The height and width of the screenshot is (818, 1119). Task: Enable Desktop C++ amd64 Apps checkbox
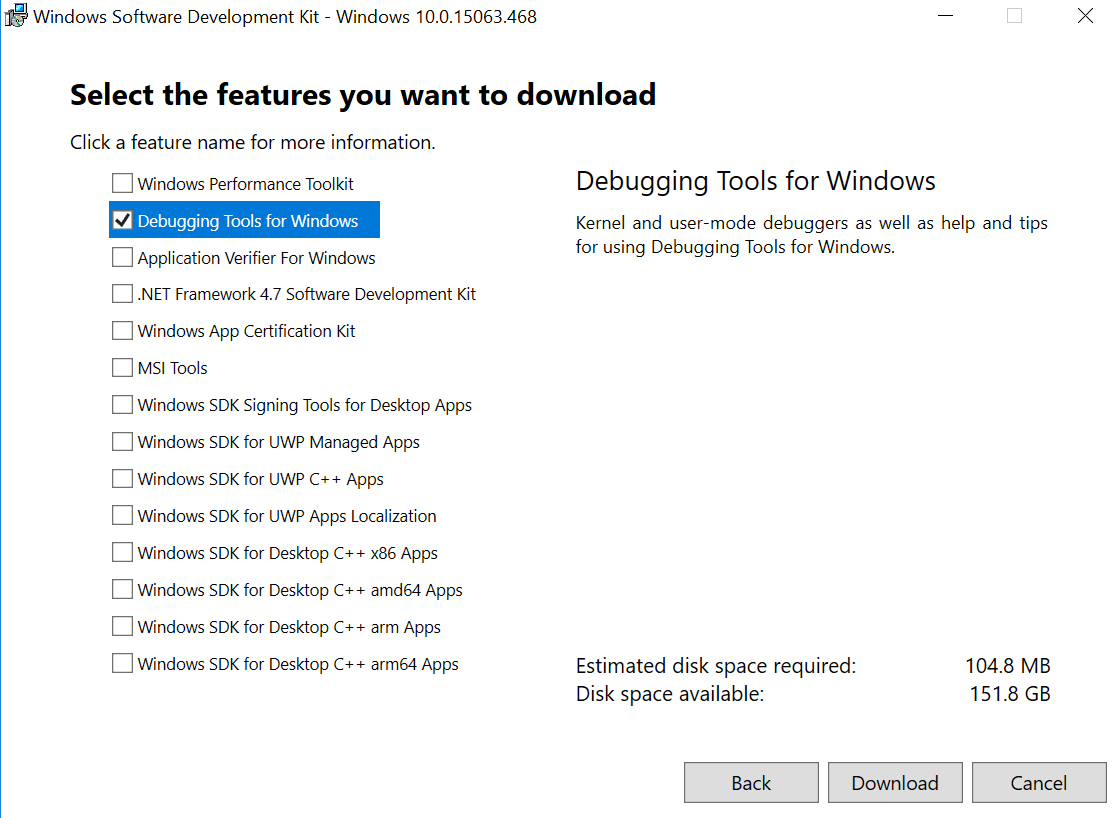pos(122,589)
